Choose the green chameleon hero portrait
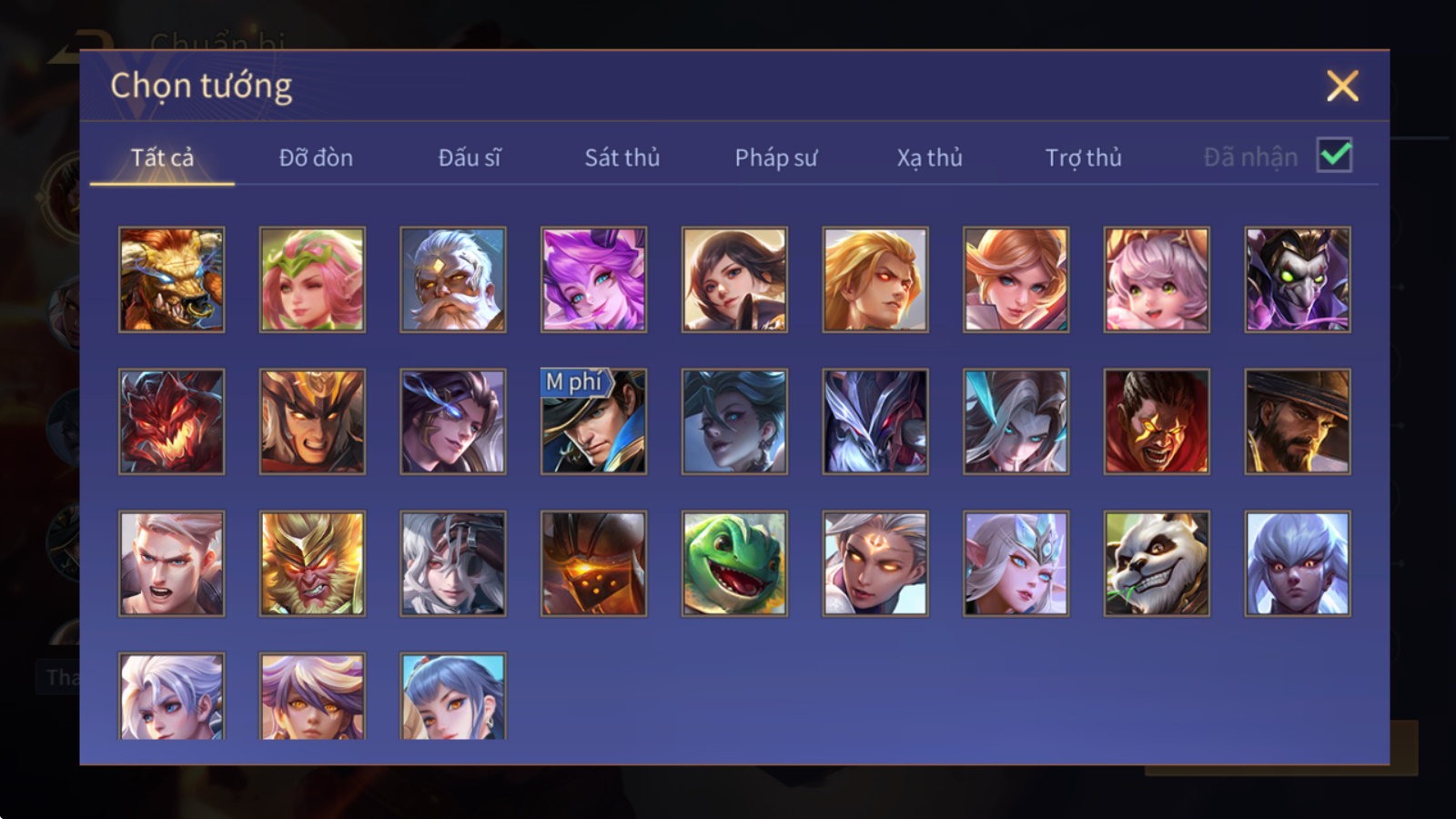Screen dimensions: 1456x819 pos(734,563)
